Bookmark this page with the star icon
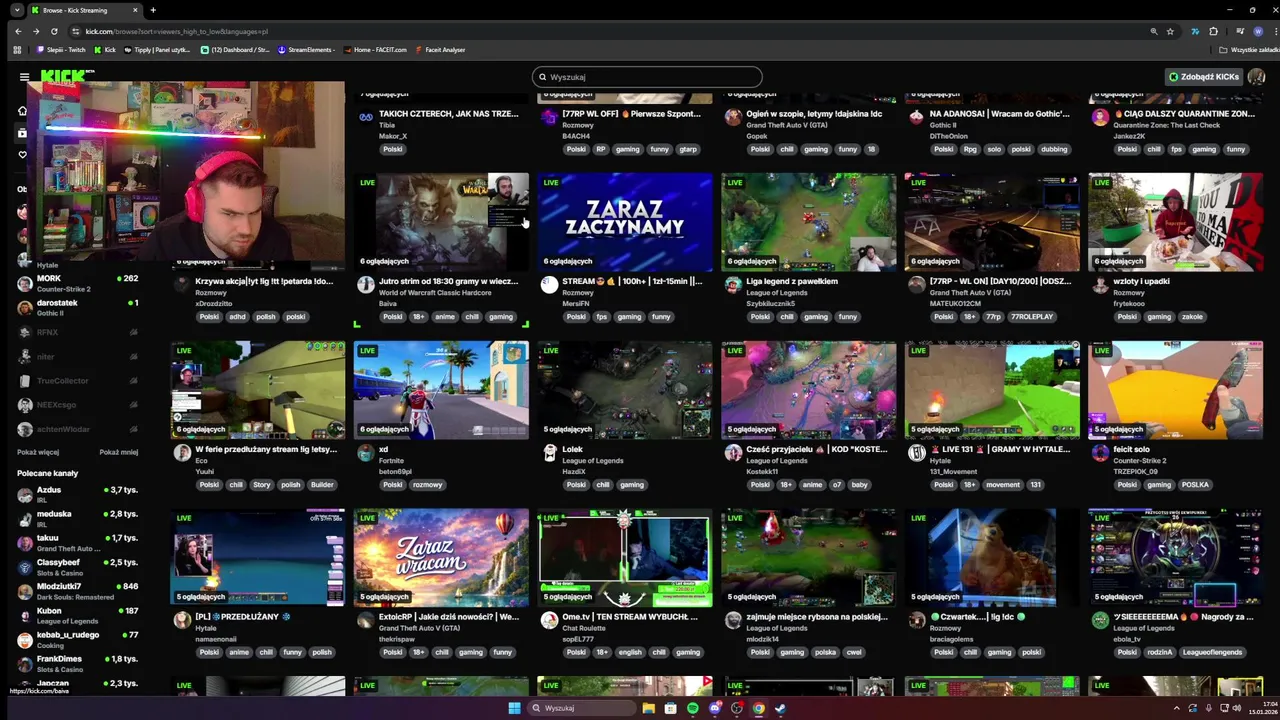 pos(1171,31)
